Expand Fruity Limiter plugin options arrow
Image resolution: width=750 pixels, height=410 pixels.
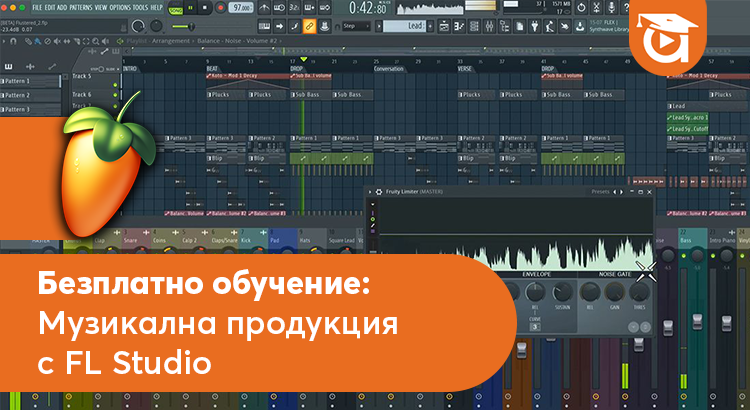[x=370, y=192]
